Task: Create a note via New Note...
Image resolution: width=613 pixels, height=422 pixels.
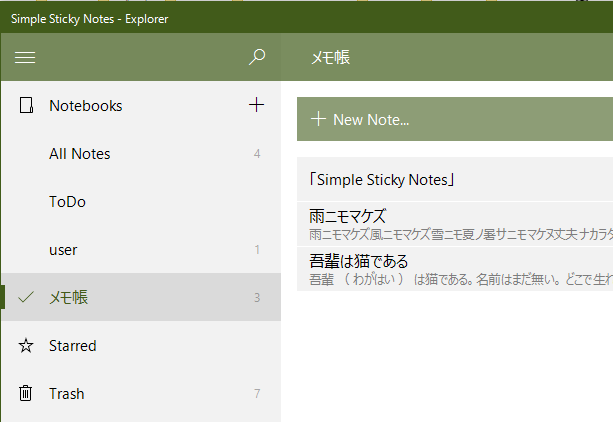Action: [455, 119]
